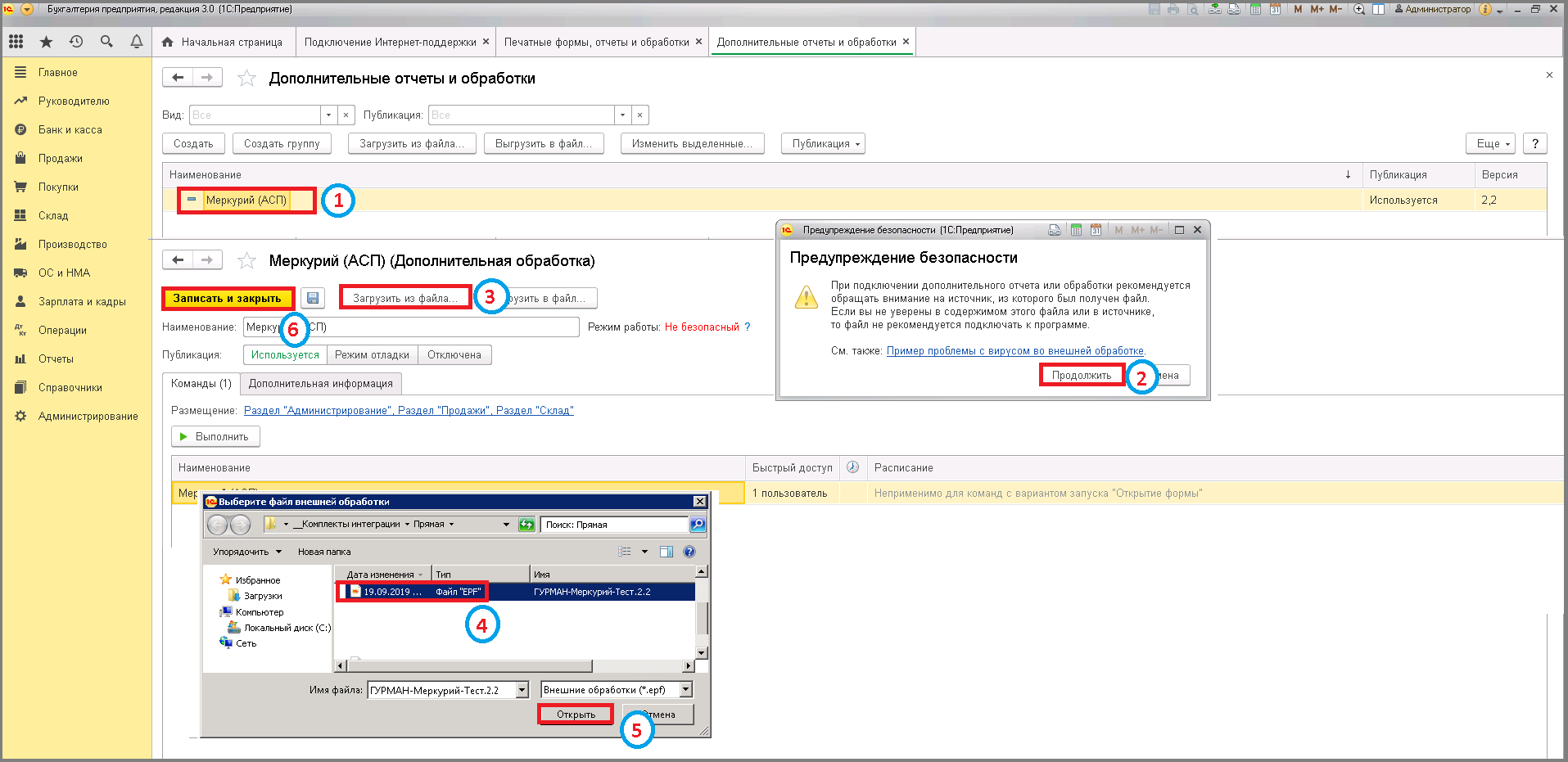Click the zoom magnifier icon in title bar
The width and height of the screenshot is (1568, 762).
[1359, 9]
